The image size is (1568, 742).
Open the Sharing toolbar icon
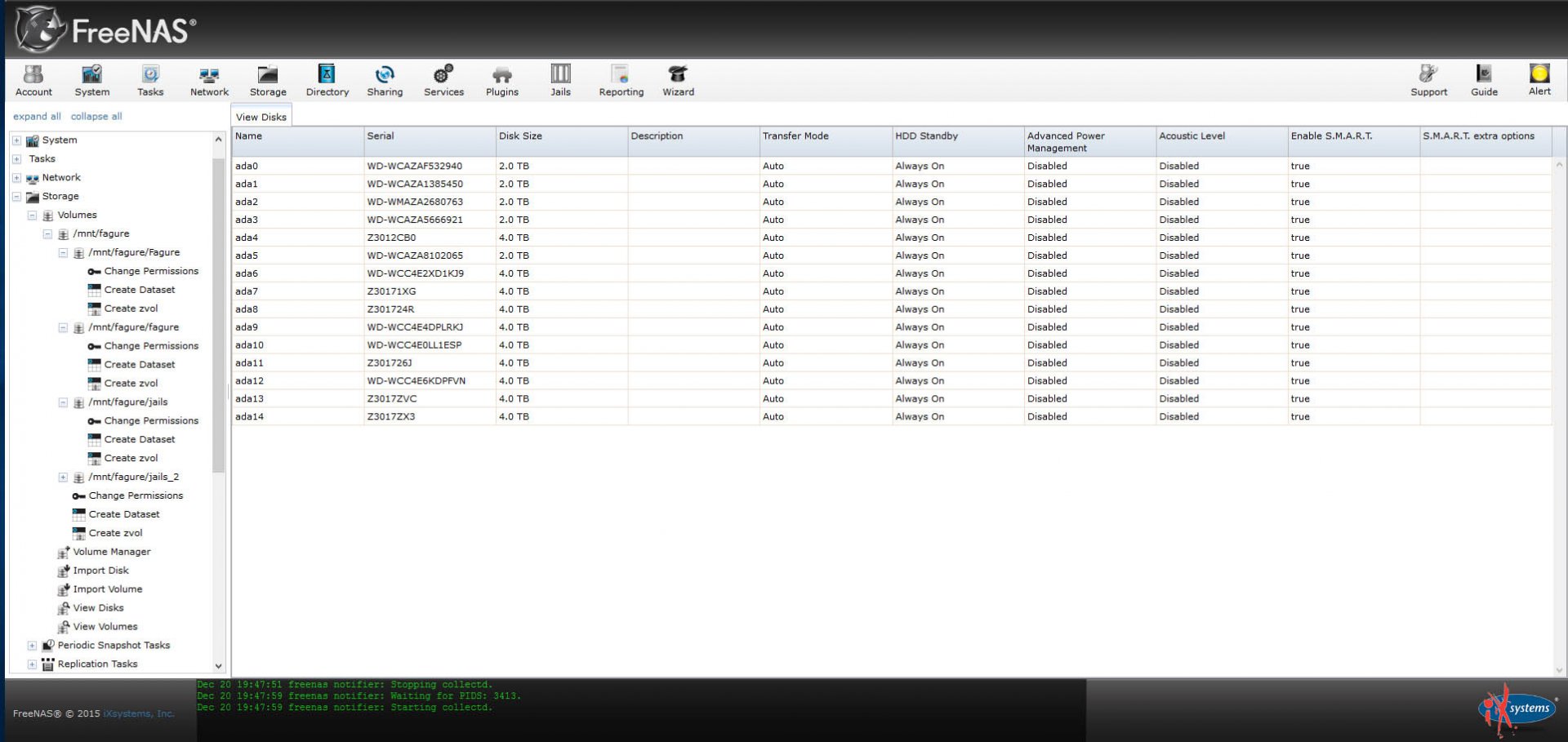(x=385, y=80)
